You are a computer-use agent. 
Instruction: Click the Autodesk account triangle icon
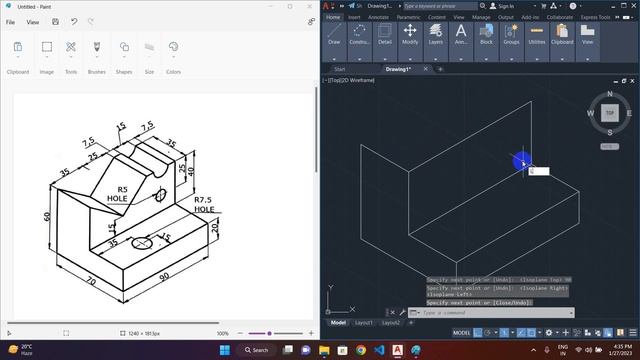pyautogui.click(x=553, y=6)
